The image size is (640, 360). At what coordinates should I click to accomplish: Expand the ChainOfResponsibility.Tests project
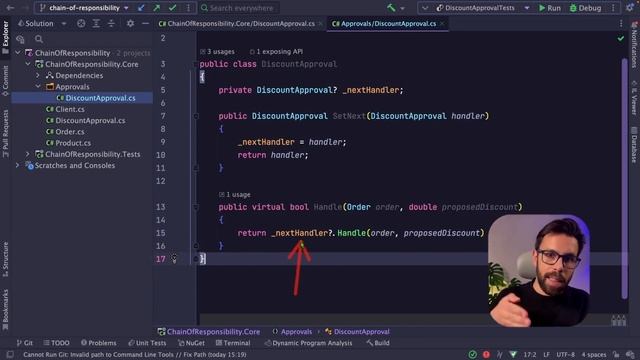tap(28, 154)
